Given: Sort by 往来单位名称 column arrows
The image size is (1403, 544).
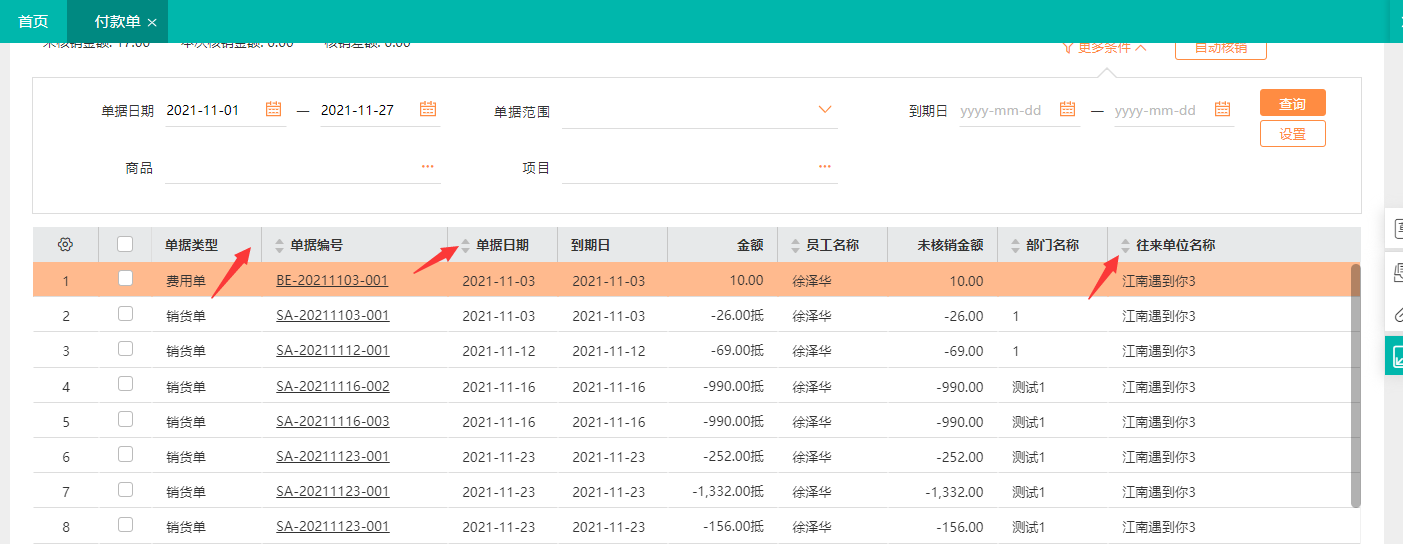Looking at the screenshot, I should [1125, 245].
